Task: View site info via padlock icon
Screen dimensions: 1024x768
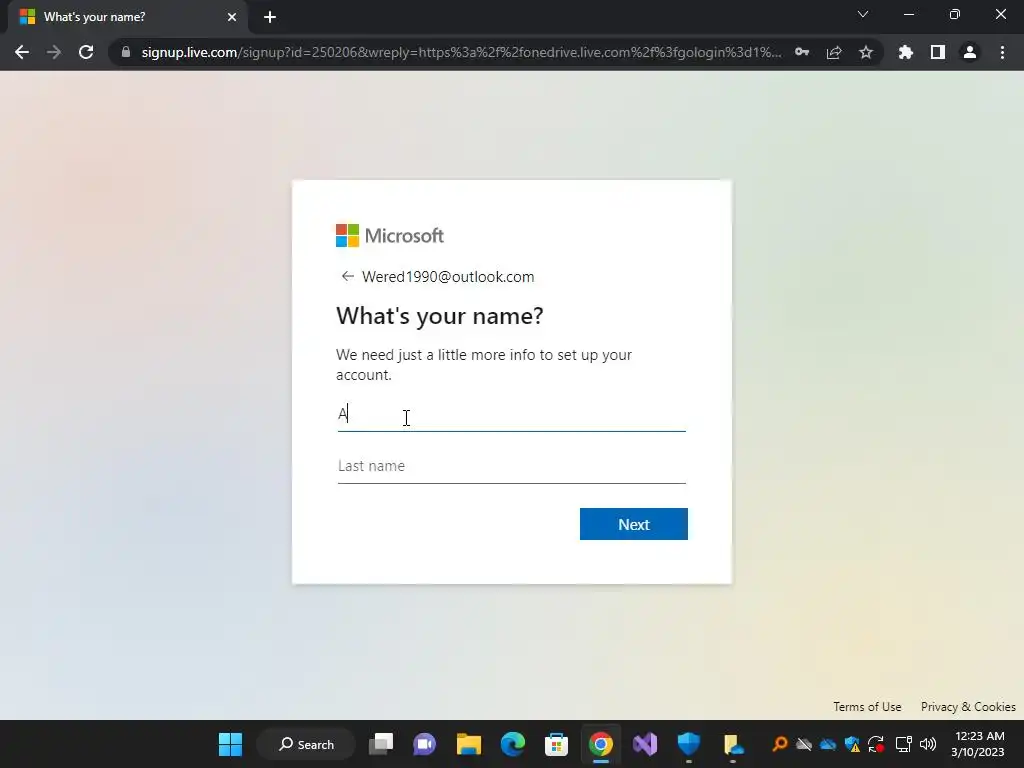Action: [126, 52]
